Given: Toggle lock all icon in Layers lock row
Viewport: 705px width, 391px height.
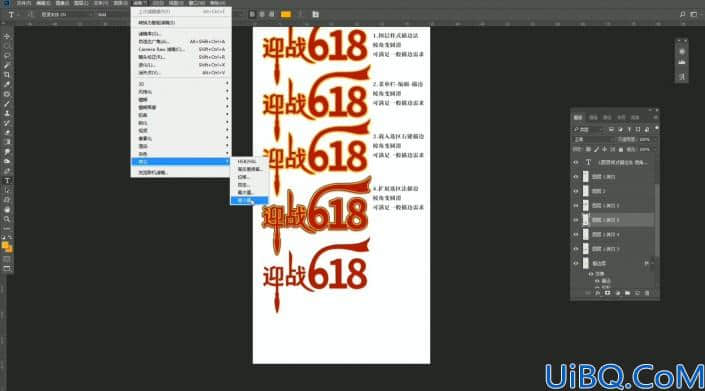Looking at the screenshot, I should [621, 149].
